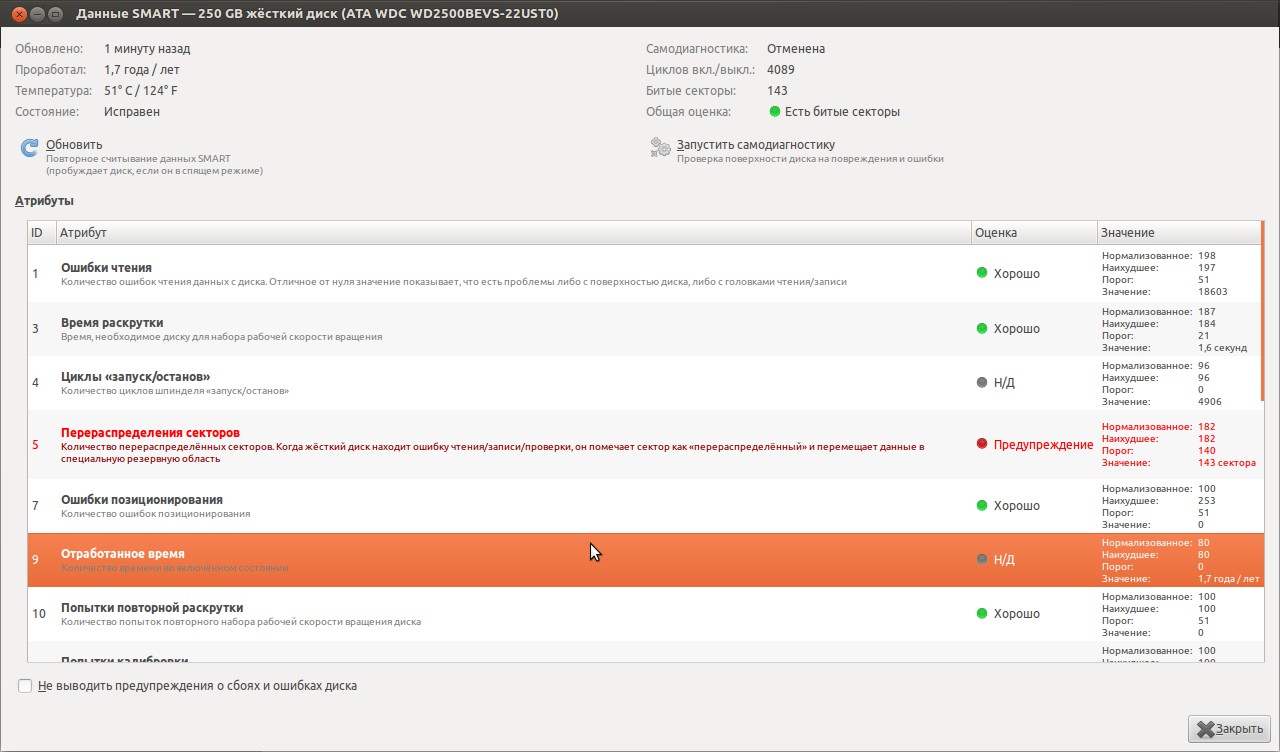Screen dimensions: 1280x752
Task: Click the red warning dot beside Предупреждение
Action: (982, 444)
